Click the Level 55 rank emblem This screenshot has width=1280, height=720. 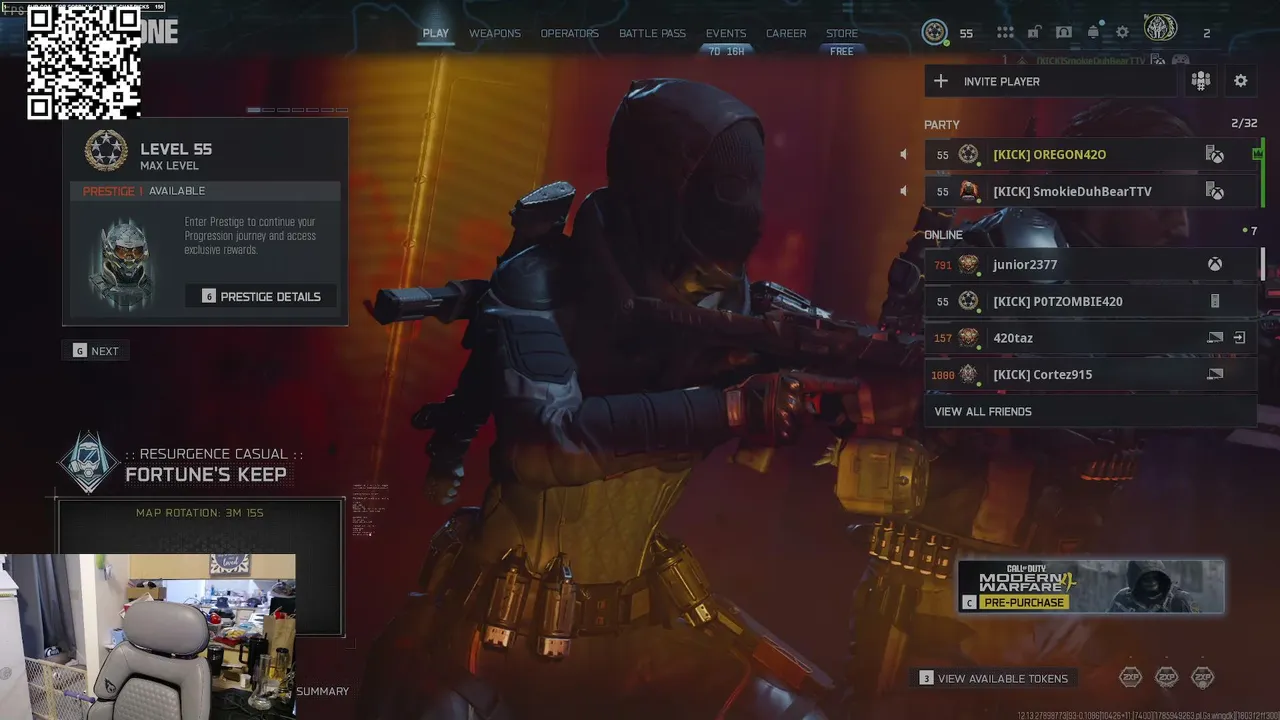106,152
